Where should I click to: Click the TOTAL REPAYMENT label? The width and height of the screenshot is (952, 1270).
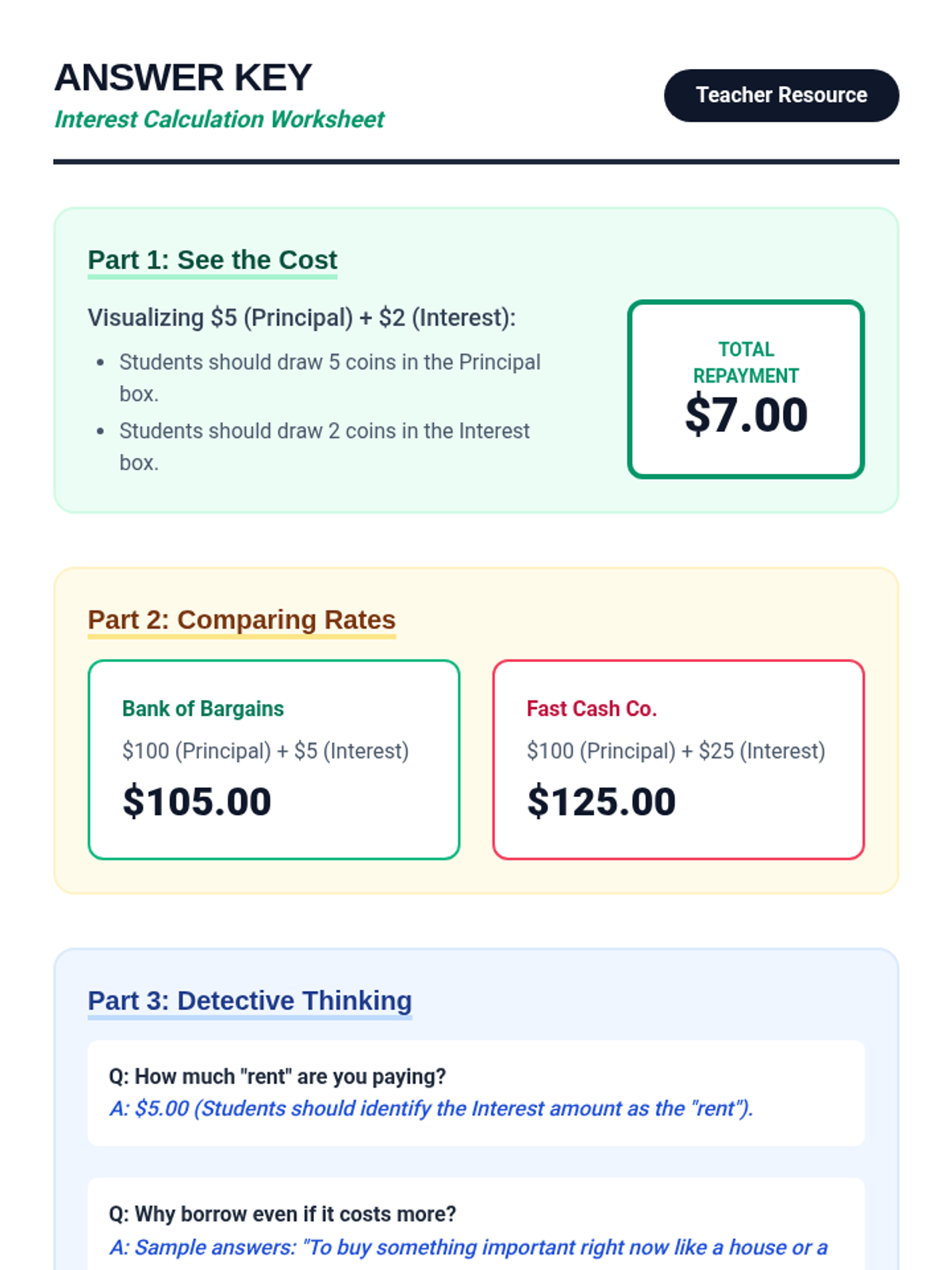(x=746, y=362)
